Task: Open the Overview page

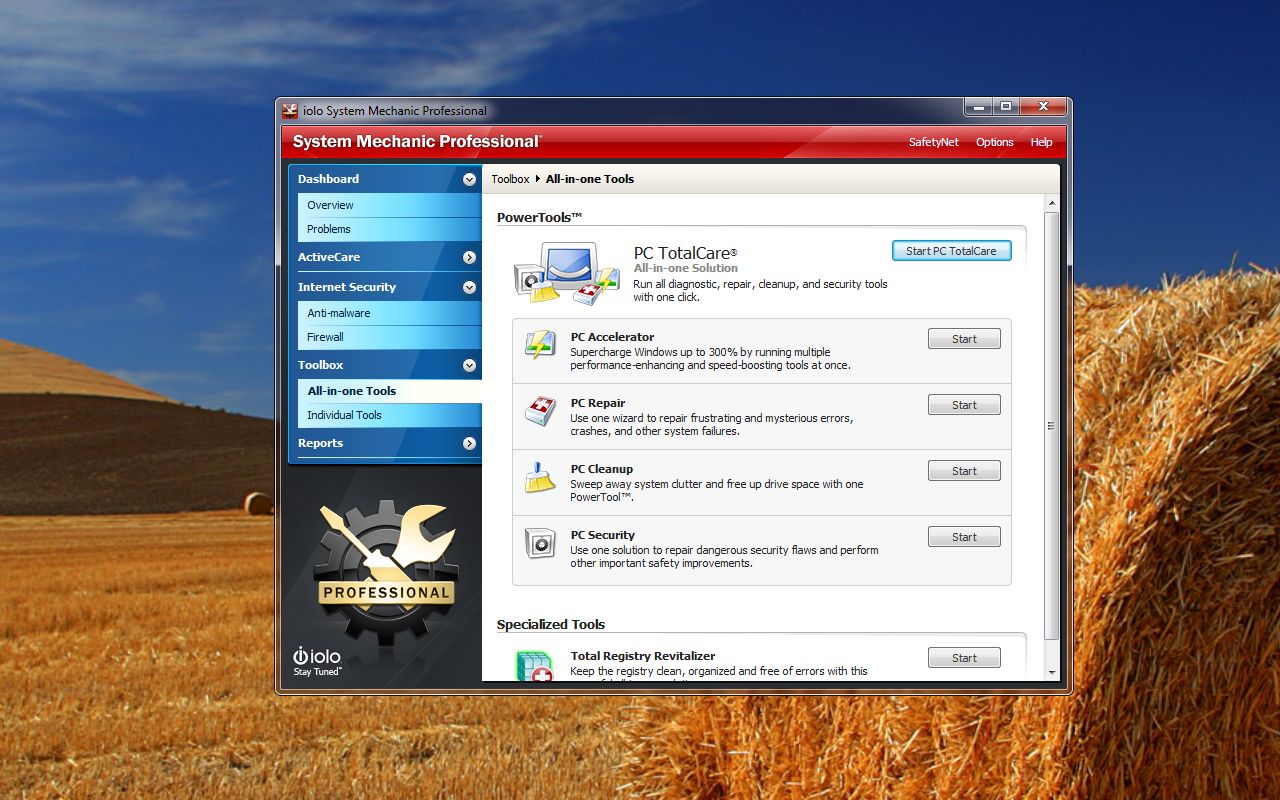Action: (x=390, y=205)
